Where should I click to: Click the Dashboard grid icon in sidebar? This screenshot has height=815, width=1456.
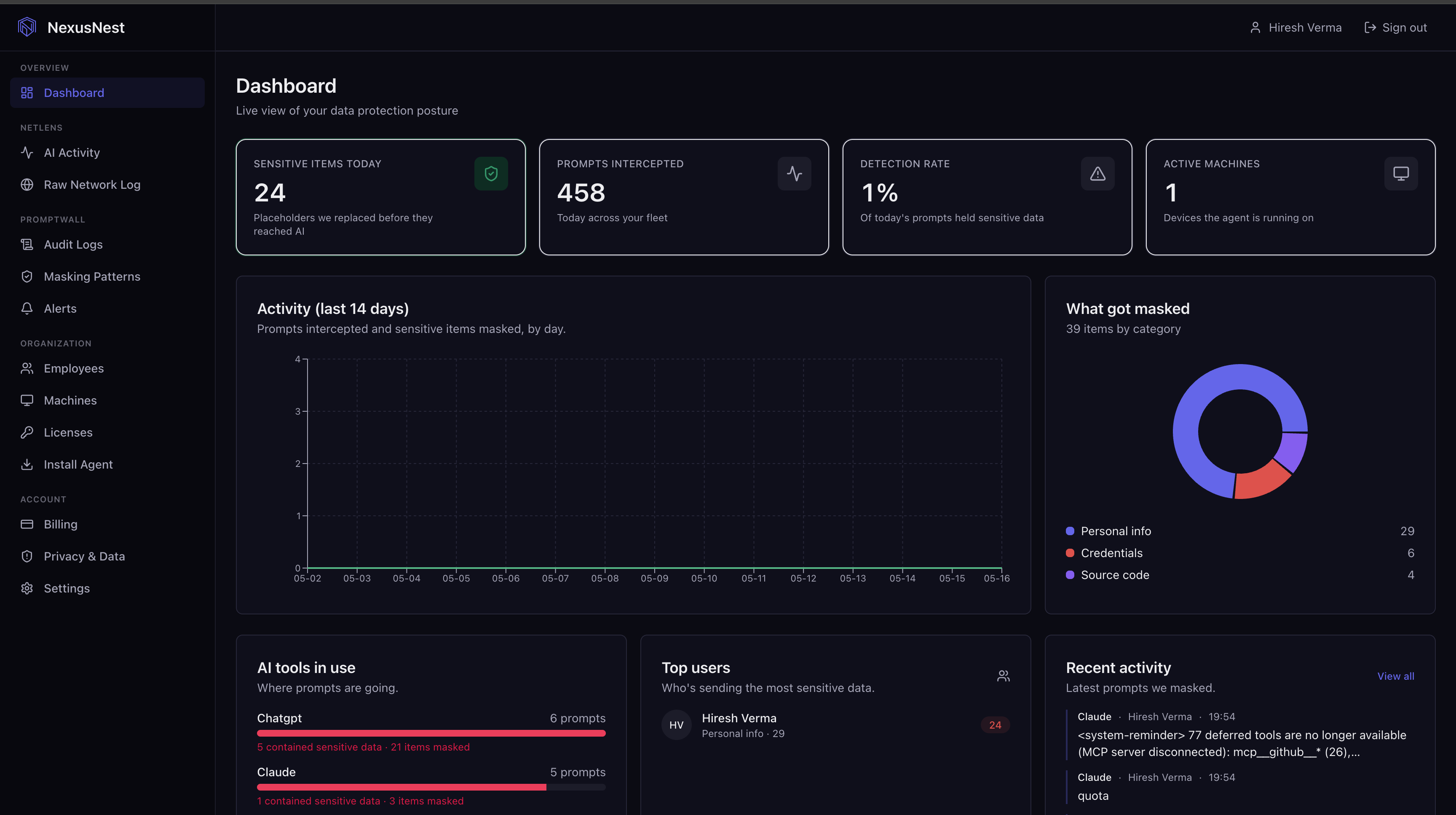coord(27,93)
